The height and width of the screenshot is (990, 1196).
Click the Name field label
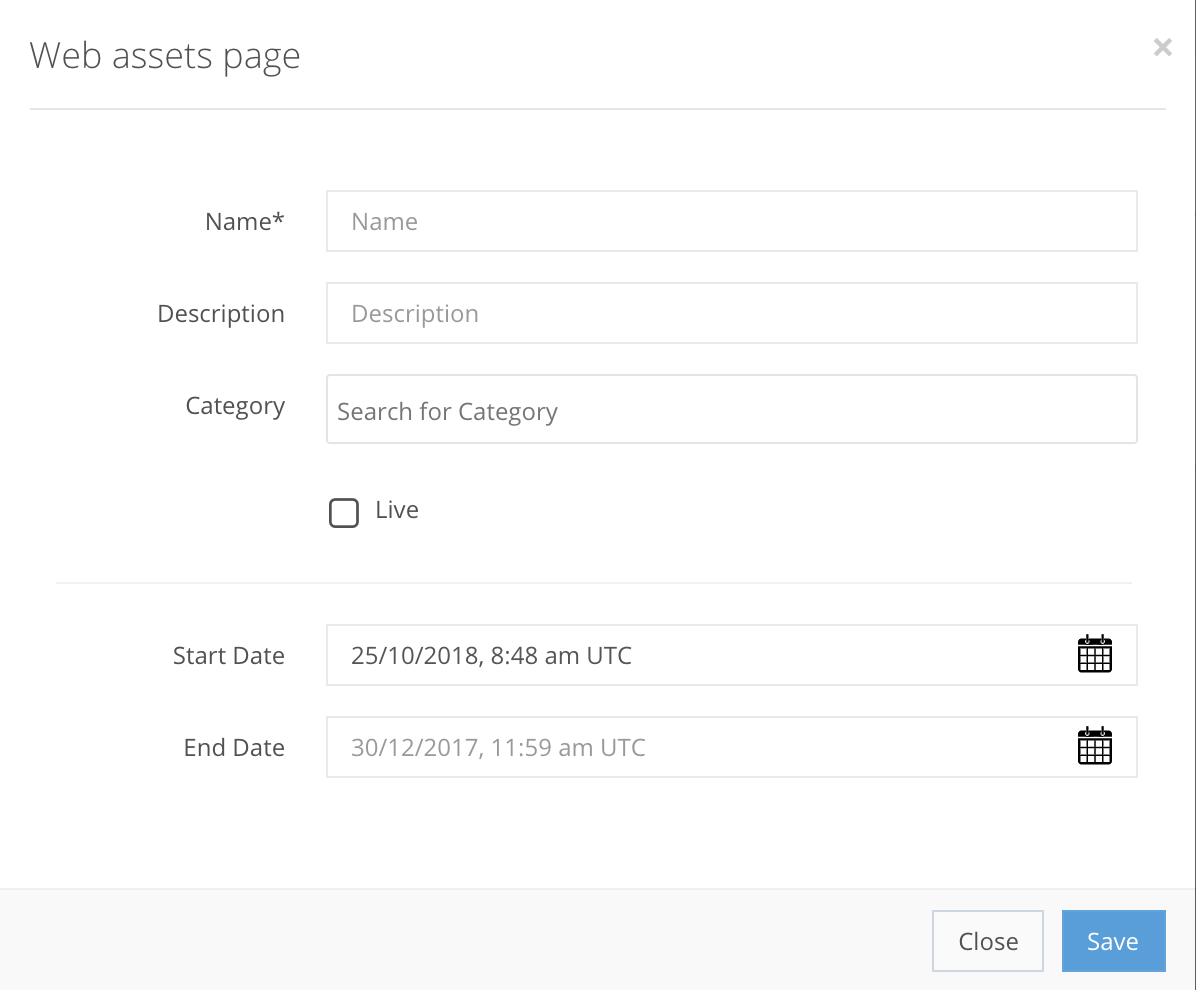click(x=244, y=221)
